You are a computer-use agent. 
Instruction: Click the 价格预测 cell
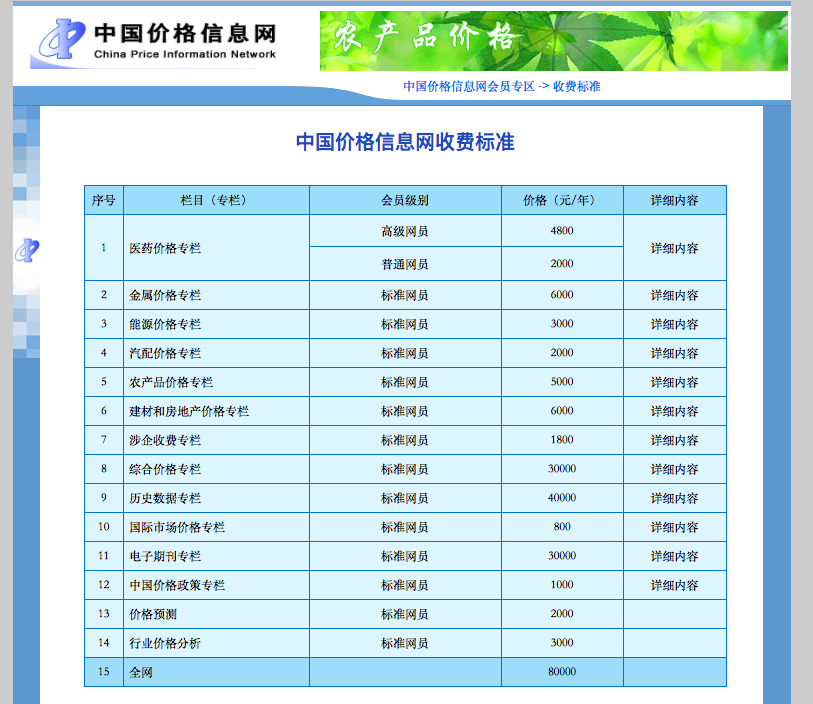point(216,615)
